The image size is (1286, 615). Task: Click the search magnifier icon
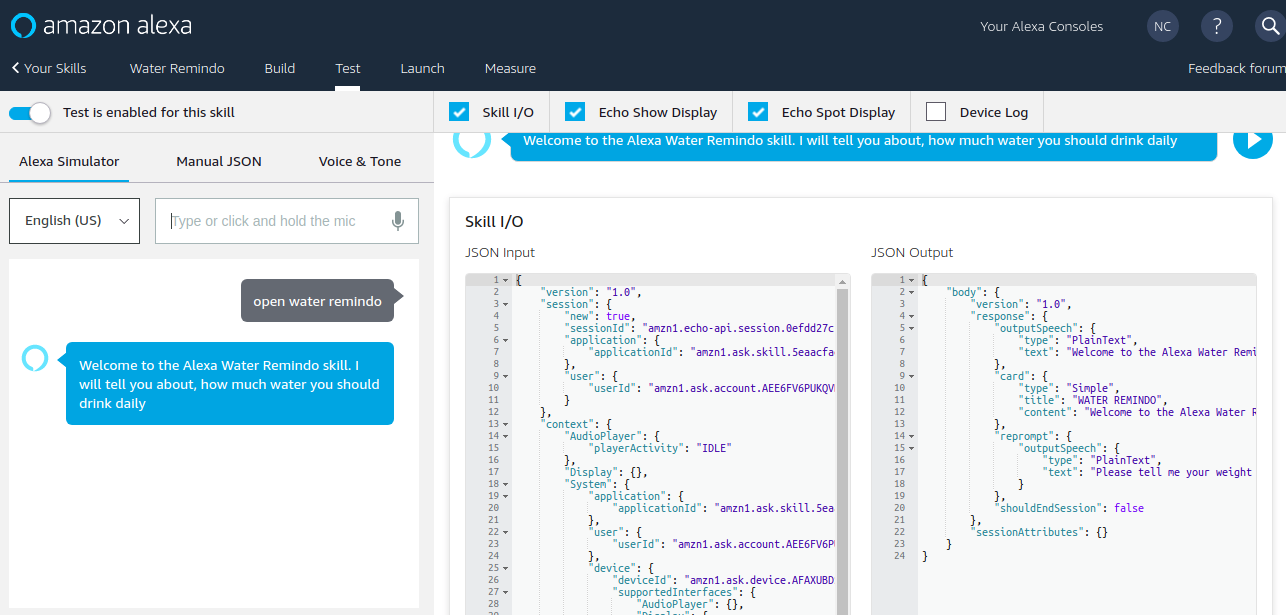click(1270, 27)
